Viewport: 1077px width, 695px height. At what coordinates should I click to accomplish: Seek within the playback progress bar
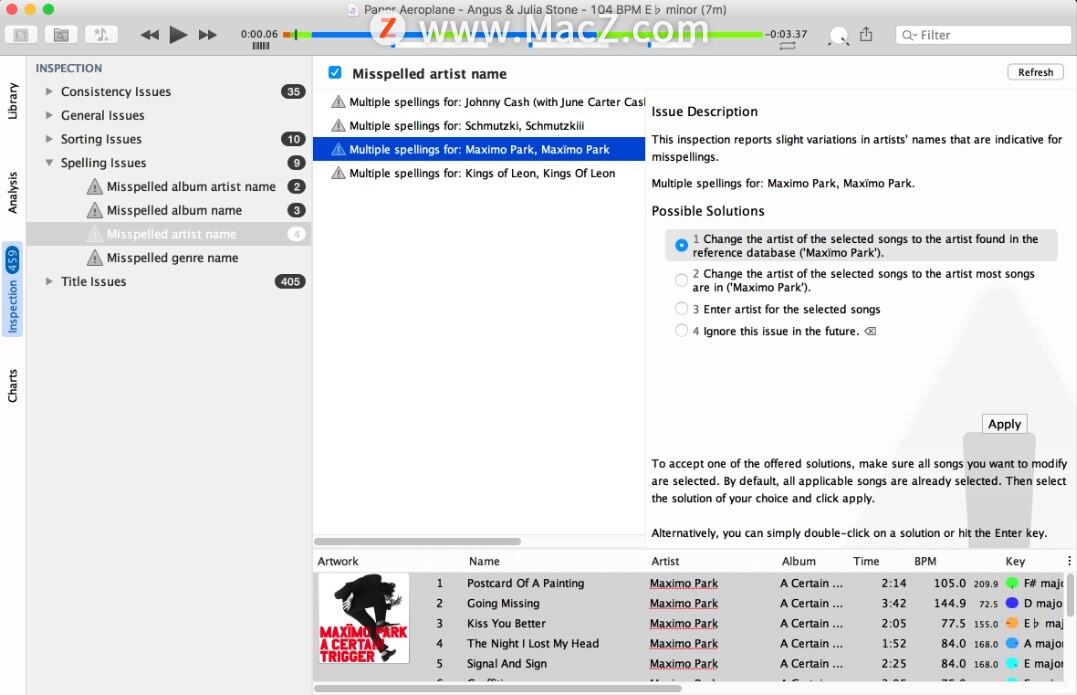click(x=523, y=34)
